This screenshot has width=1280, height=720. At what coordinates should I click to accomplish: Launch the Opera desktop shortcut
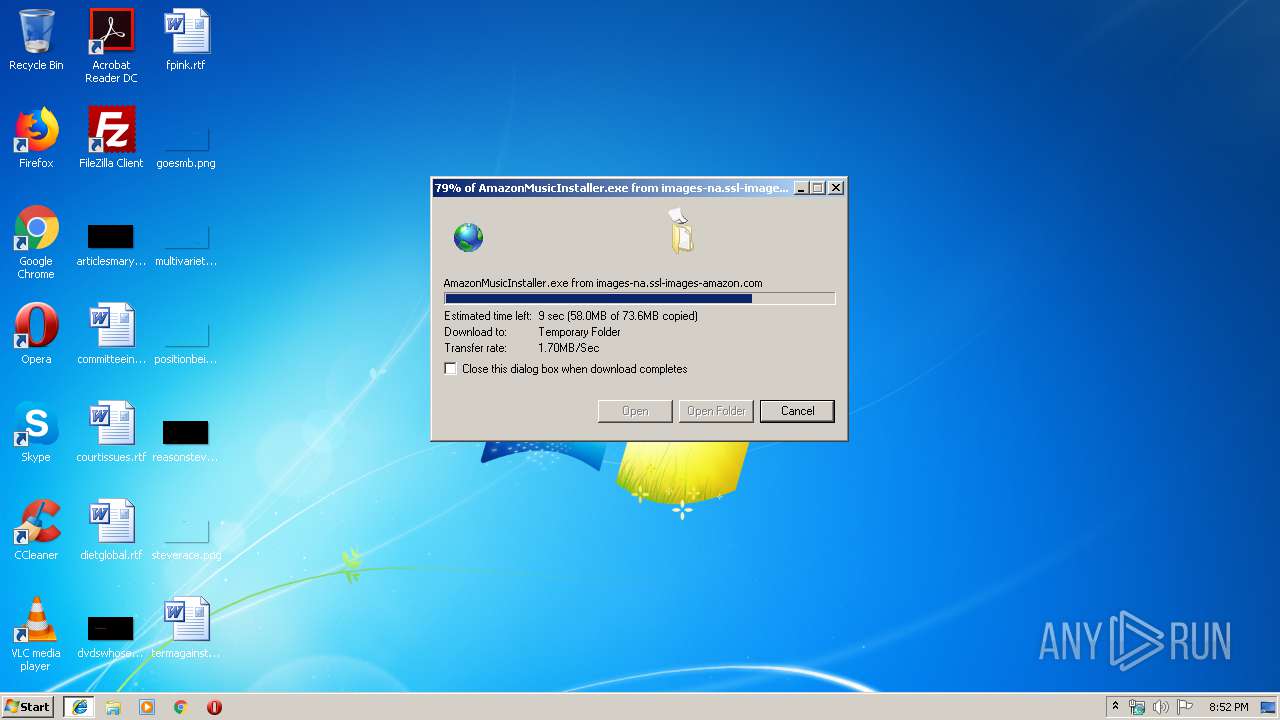pyautogui.click(x=36, y=334)
